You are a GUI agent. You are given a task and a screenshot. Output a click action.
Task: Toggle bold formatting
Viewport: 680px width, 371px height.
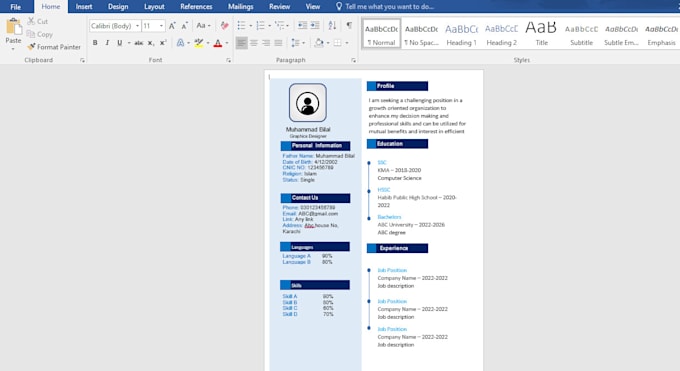coord(95,43)
